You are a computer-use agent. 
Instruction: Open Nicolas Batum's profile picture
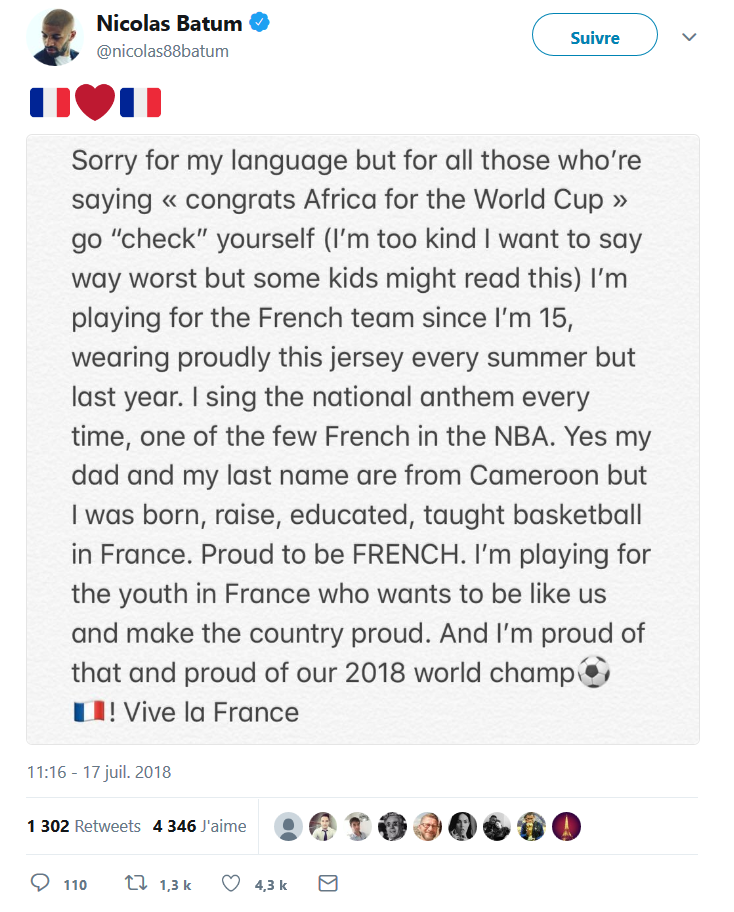click(x=53, y=36)
